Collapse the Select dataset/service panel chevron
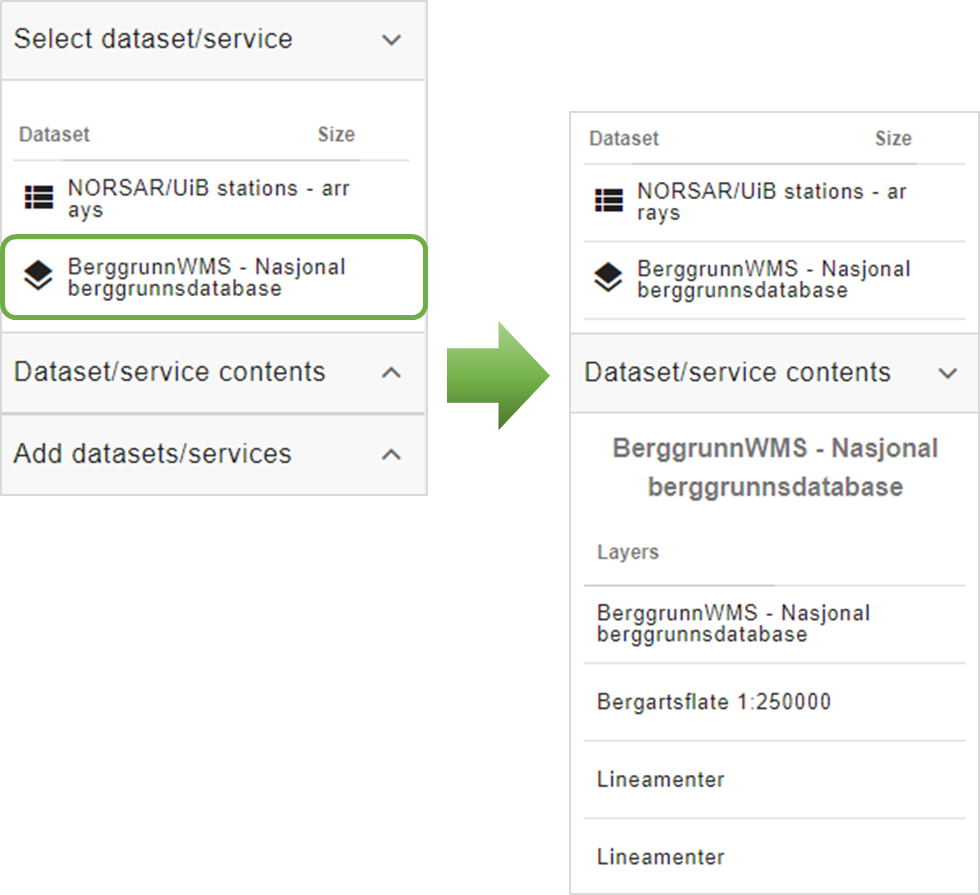Image resolution: width=980 pixels, height=895 pixels. pos(391,40)
